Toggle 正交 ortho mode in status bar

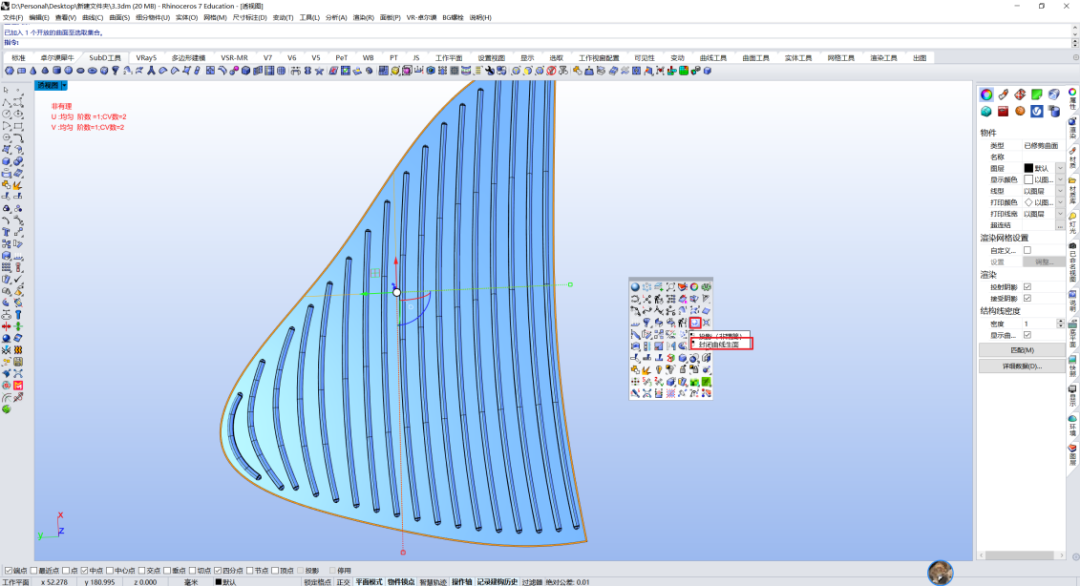(343, 582)
